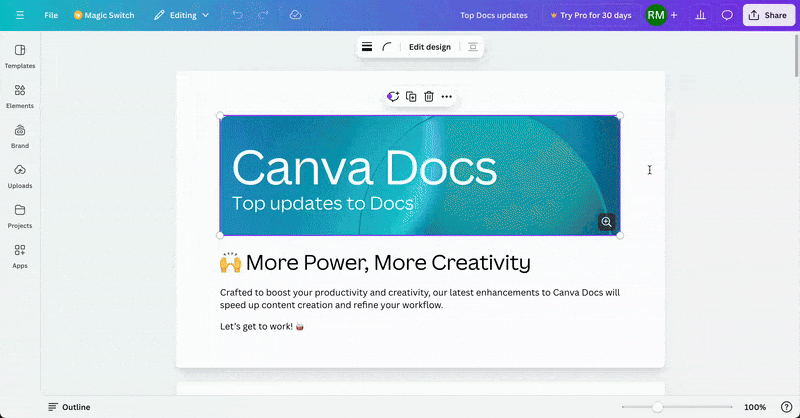Open the RM profile avatar
This screenshot has width=800, height=418.
pyautogui.click(x=656, y=15)
